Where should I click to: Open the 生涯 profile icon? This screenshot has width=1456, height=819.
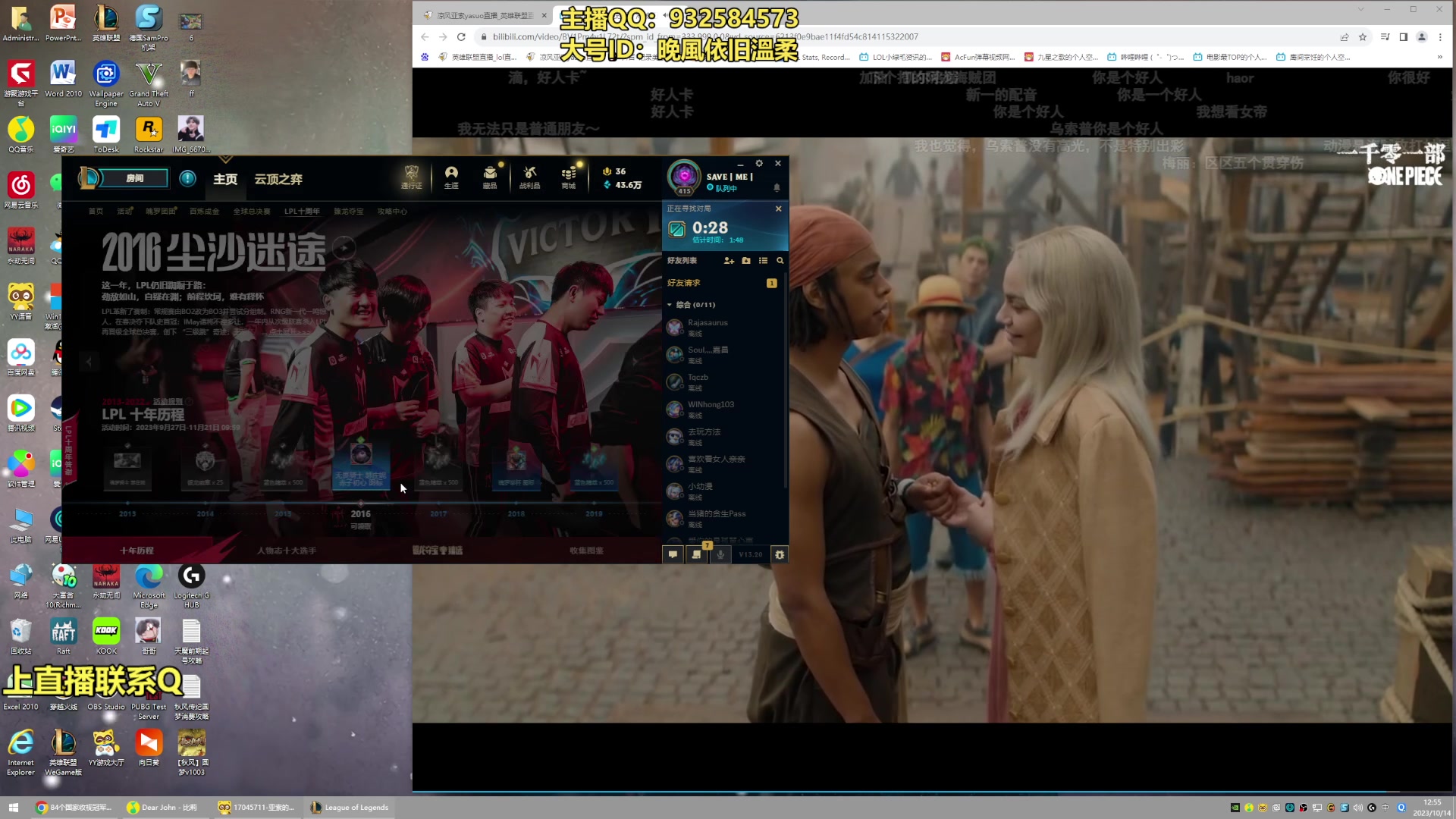click(451, 177)
